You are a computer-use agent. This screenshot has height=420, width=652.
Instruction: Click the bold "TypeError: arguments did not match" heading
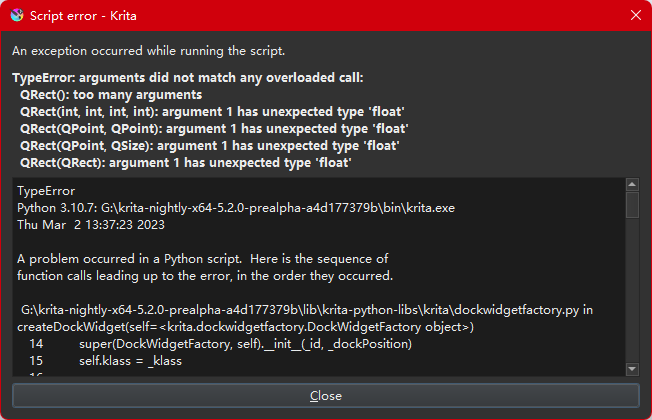click(188, 78)
